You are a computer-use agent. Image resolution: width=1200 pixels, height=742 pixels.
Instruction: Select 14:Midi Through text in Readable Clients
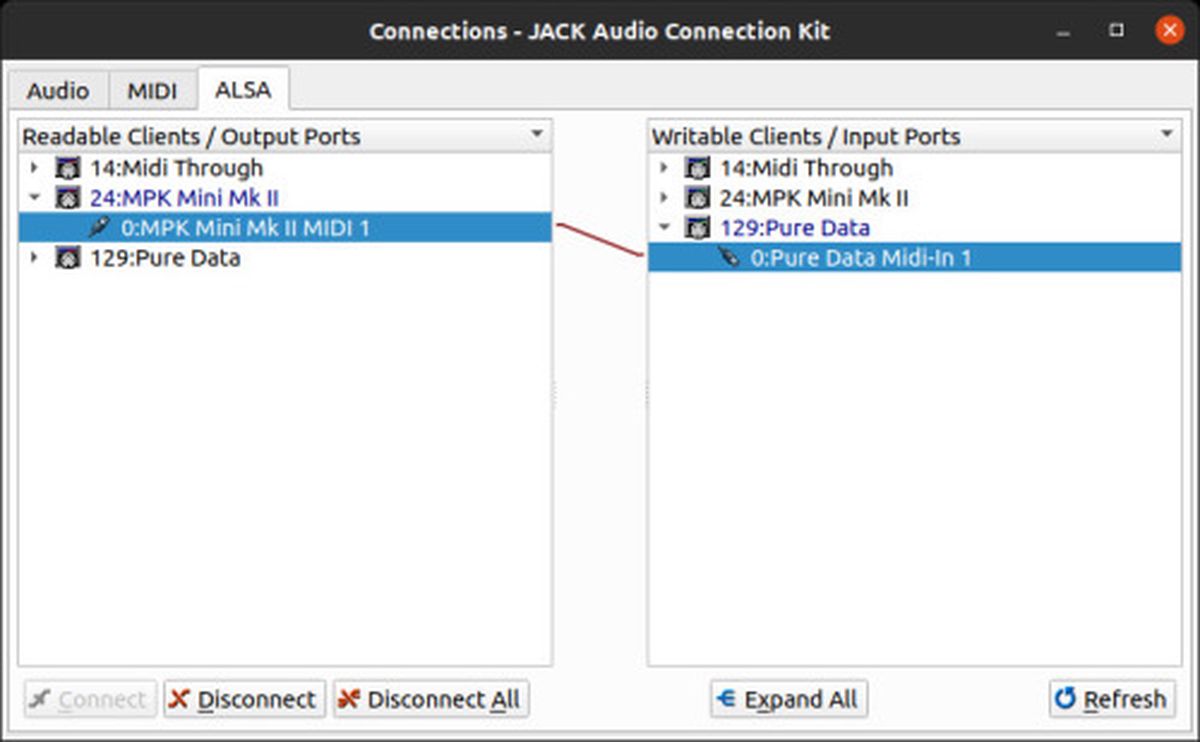click(x=176, y=168)
